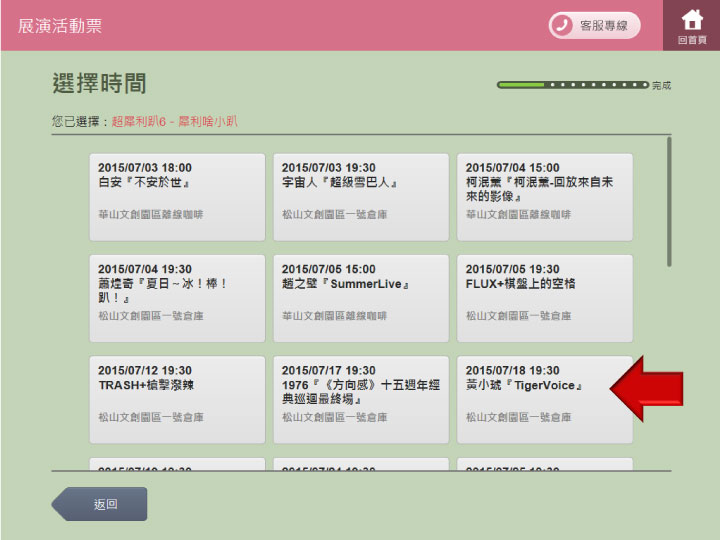The image size is (720, 540).
Task: Open the 客服專線 customer service hotline
Action: [593, 25]
